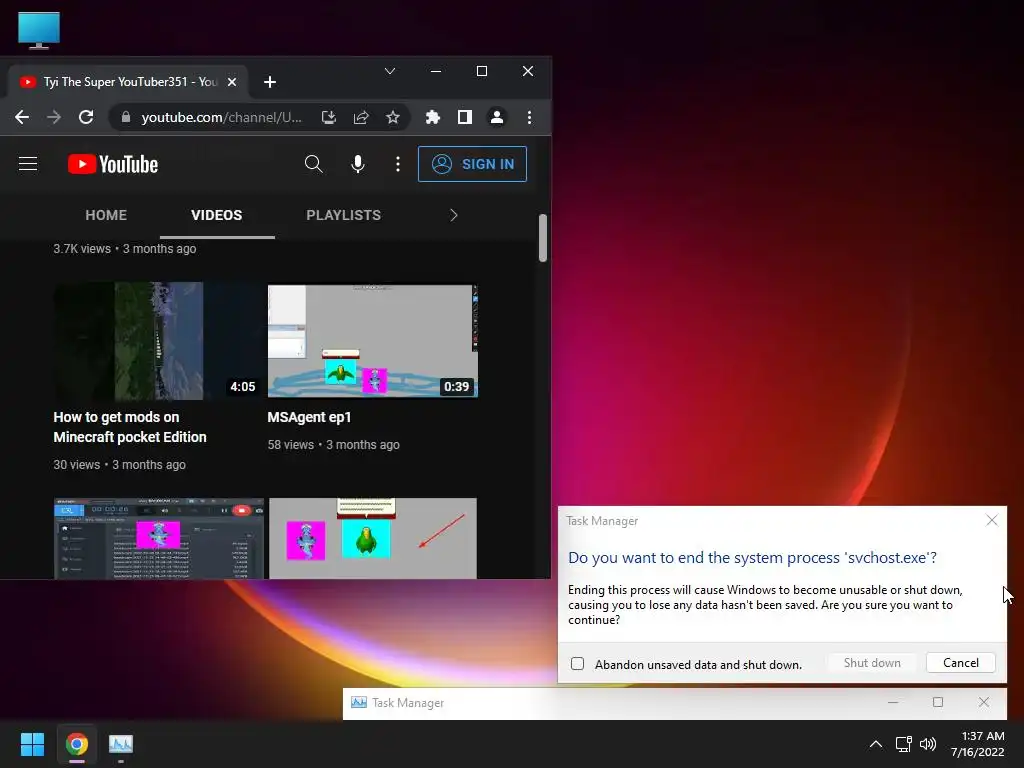This screenshot has height=768, width=1024.
Task: Open the Windows Start menu
Action: 32,744
